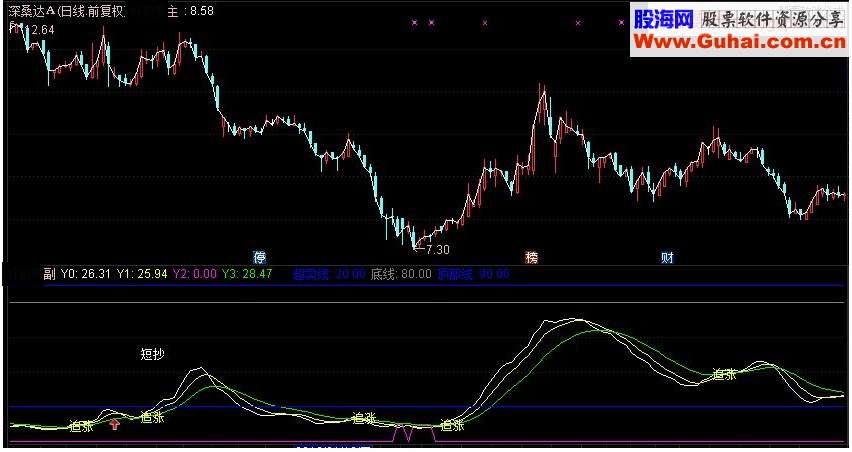Select the Y0: 26.31 indicator value

(x=85, y=274)
